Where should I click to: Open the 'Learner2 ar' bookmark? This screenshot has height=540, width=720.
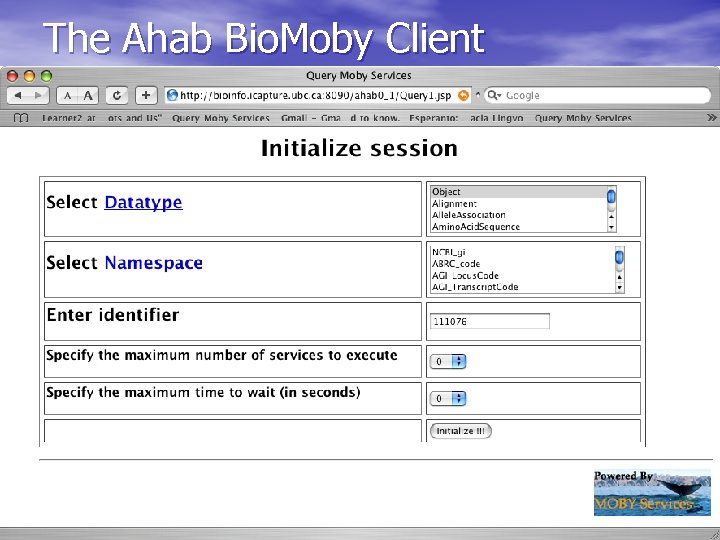coord(68,118)
